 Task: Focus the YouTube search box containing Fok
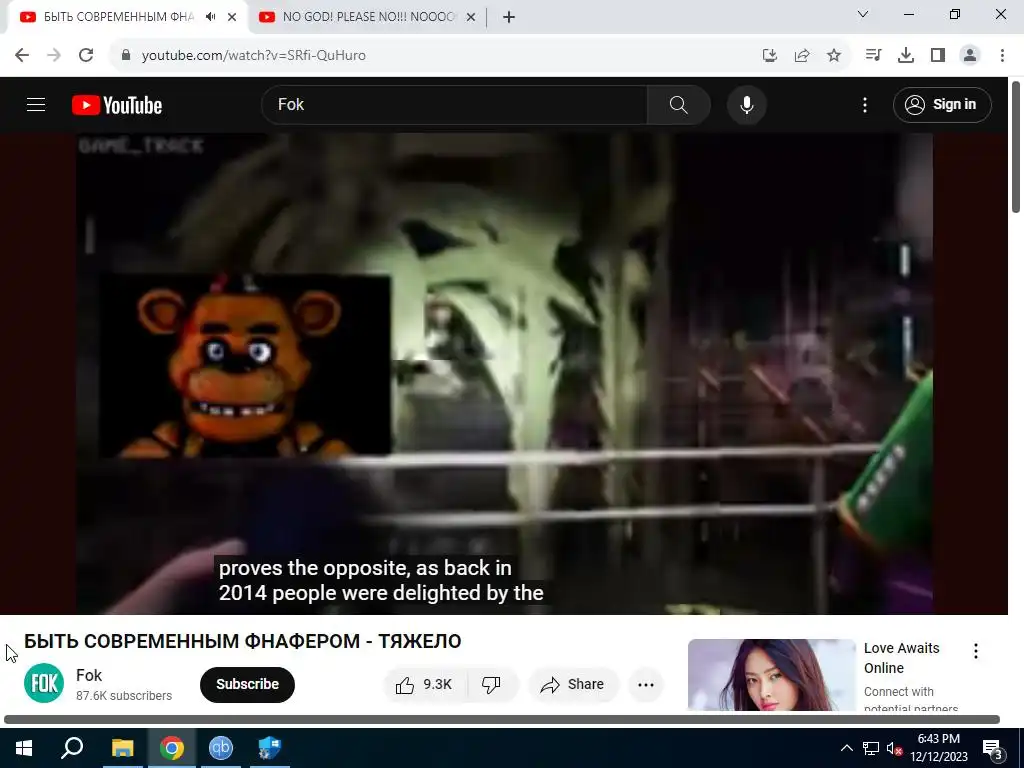pyautogui.click(x=454, y=104)
